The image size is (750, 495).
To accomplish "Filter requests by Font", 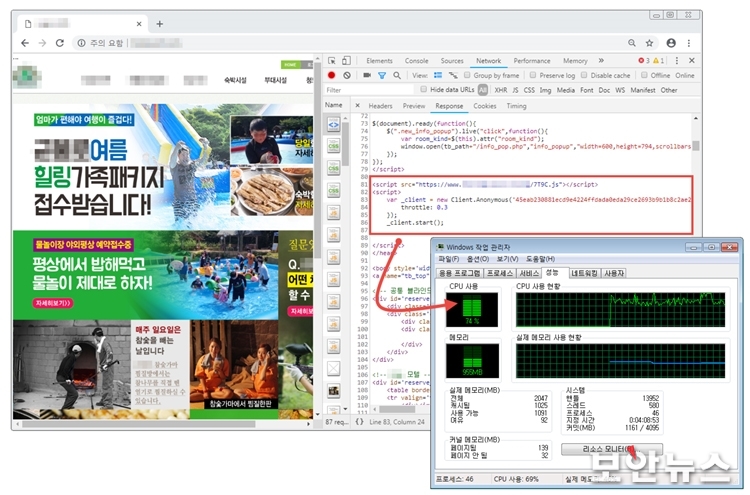I will click(x=586, y=90).
